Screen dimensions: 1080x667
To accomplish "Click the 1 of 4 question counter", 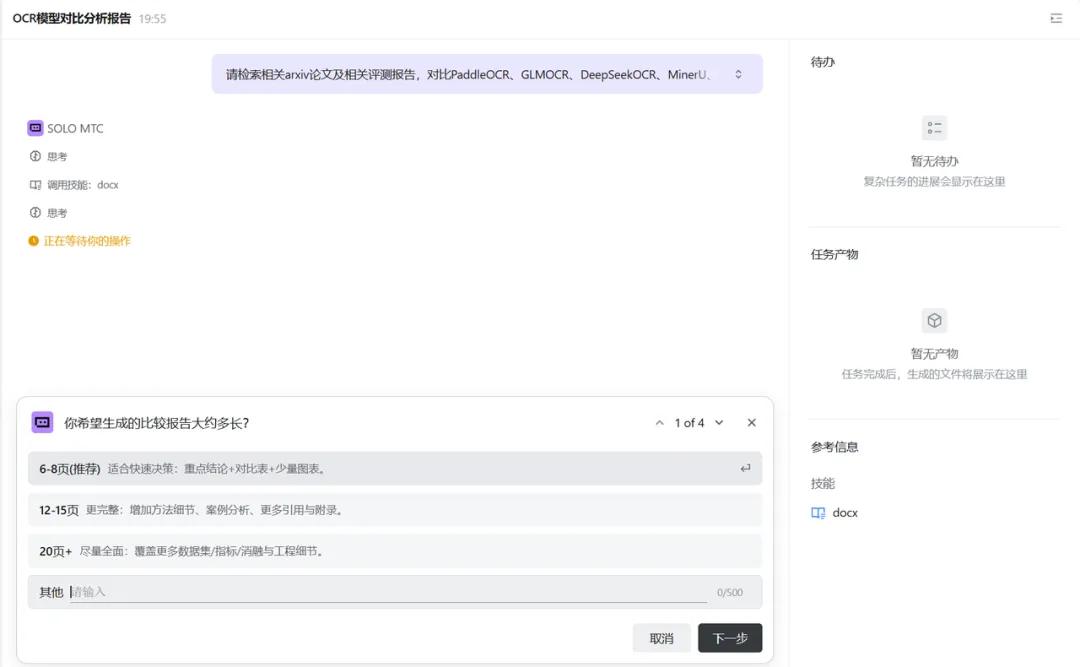I will tap(689, 423).
